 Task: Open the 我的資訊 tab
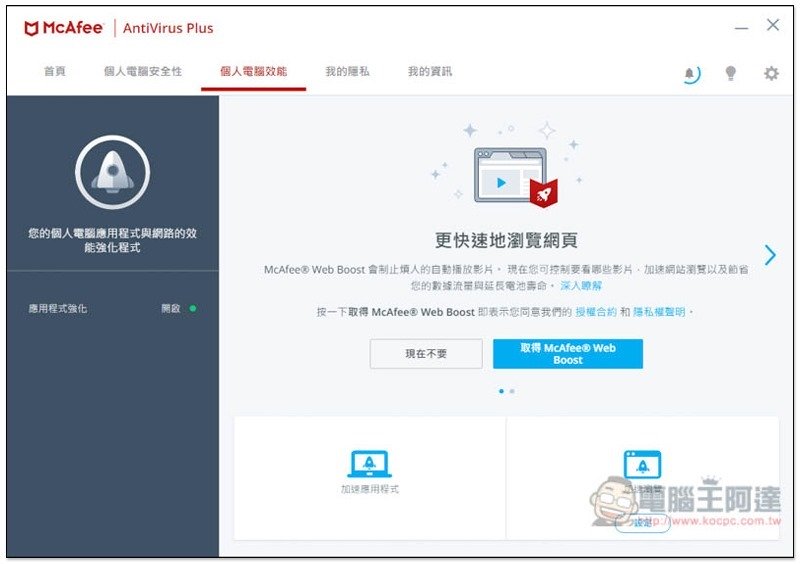430,71
